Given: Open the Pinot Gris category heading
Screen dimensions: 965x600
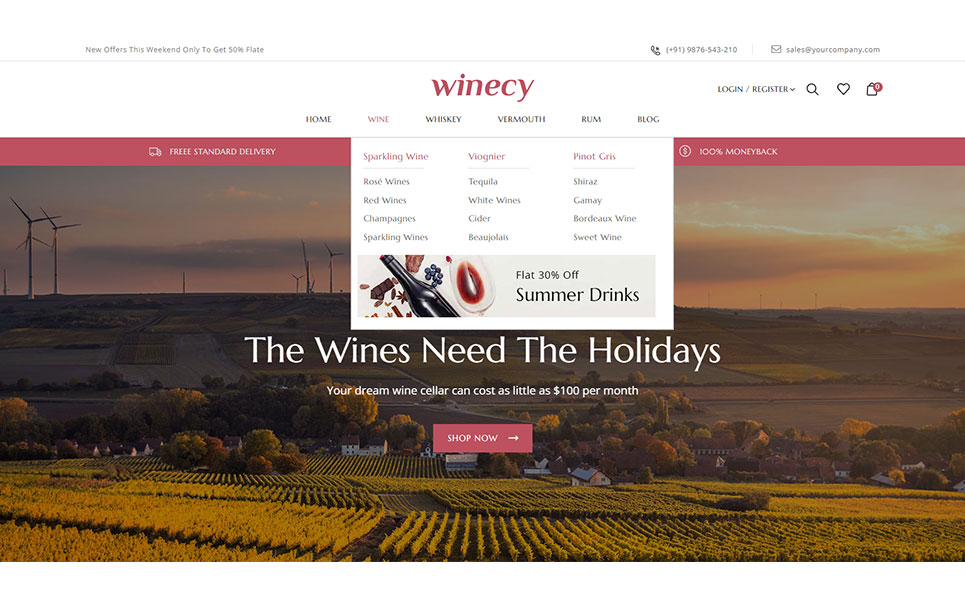Looking at the screenshot, I should tap(594, 156).
